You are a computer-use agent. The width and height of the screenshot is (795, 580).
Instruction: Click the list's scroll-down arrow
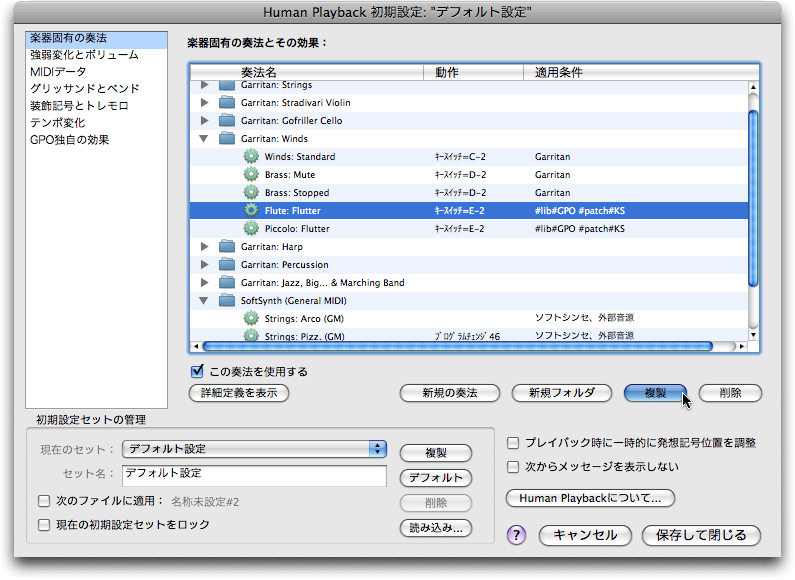click(x=753, y=335)
